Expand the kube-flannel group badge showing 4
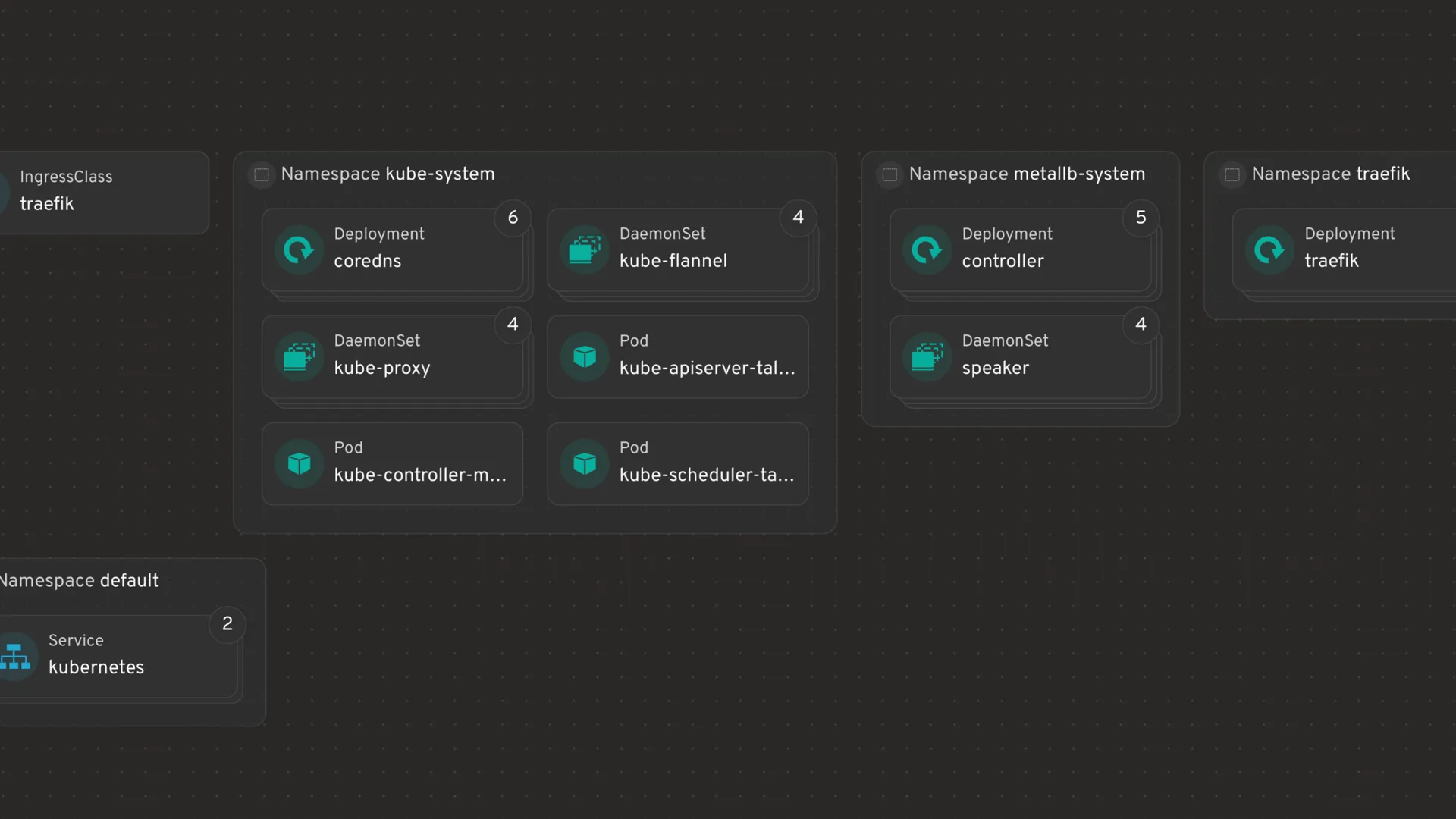Image resolution: width=1456 pixels, height=819 pixels. (x=798, y=218)
